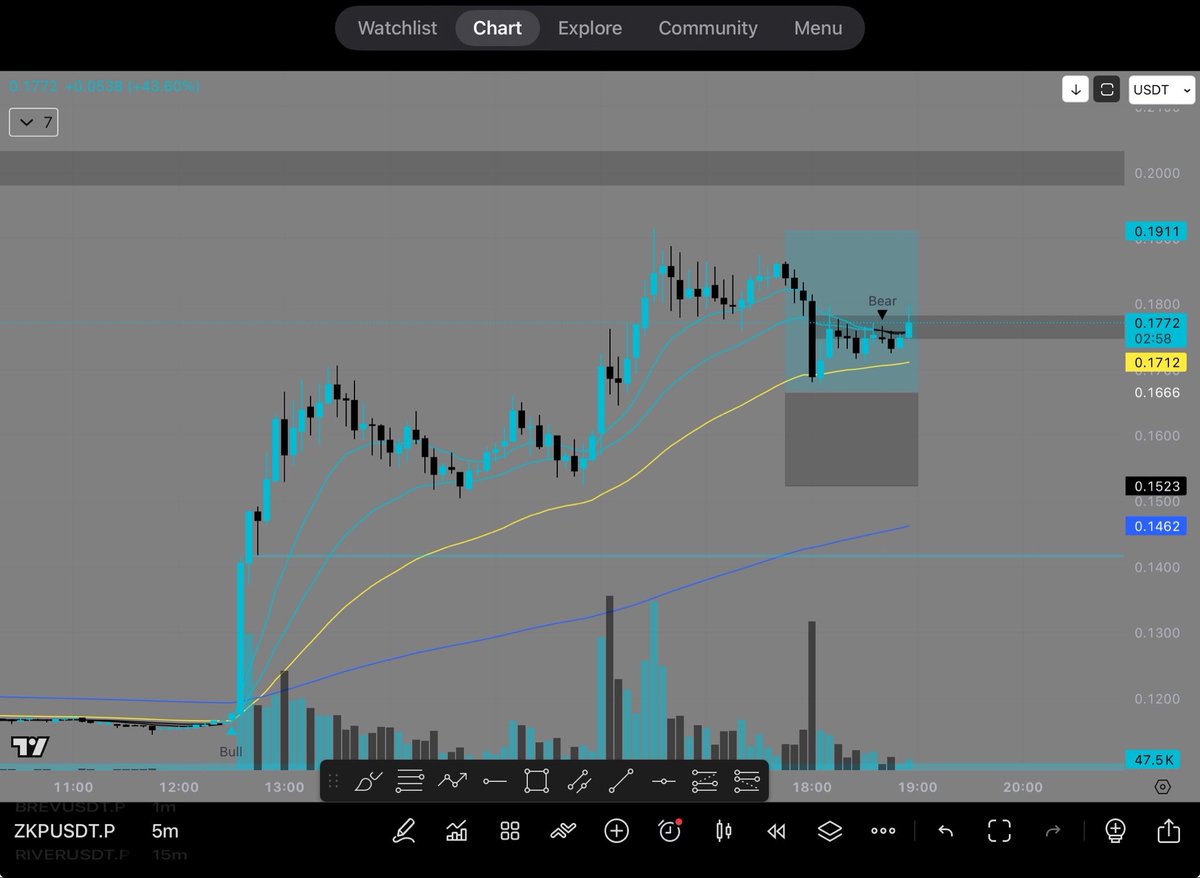Select the horizontal line tool
The height and width of the screenshot is (878, 1200).
[663, 780]
